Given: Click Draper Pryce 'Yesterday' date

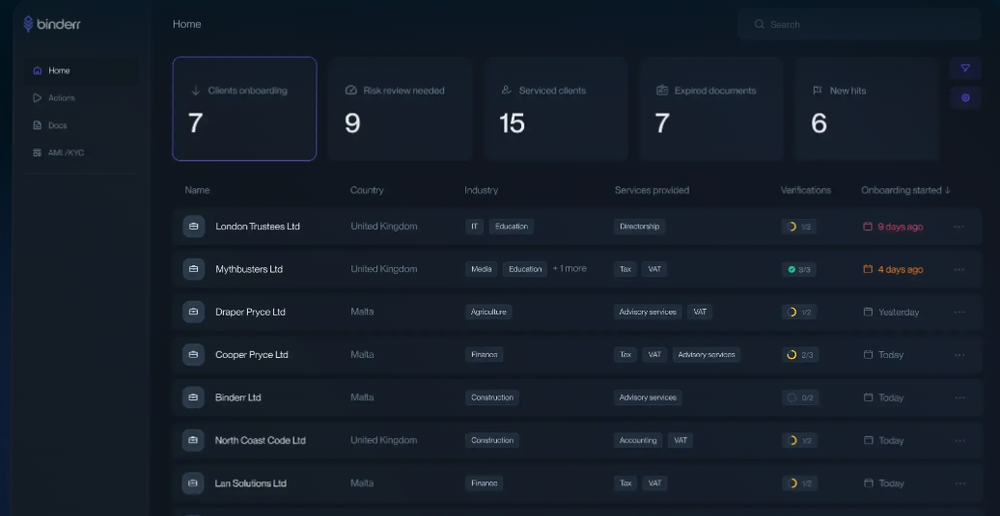Looking at the screenshot, I should coord(891,312).
